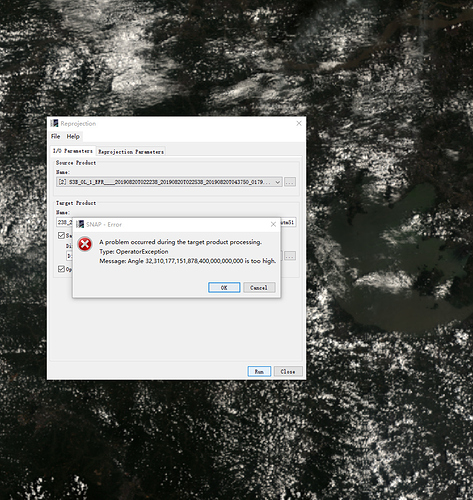Open the Help menu

click(x=73, y=136)
